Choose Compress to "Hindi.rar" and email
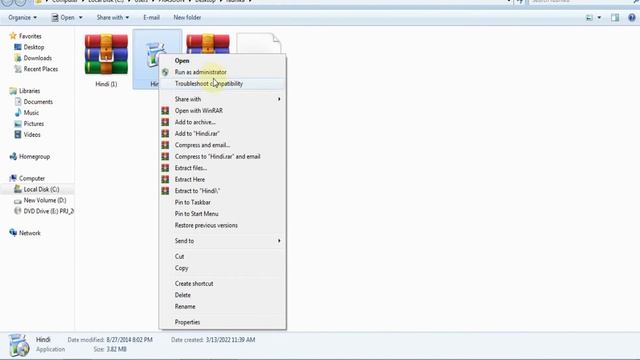This screenshot has height=360, width=640. pos(218,156)
